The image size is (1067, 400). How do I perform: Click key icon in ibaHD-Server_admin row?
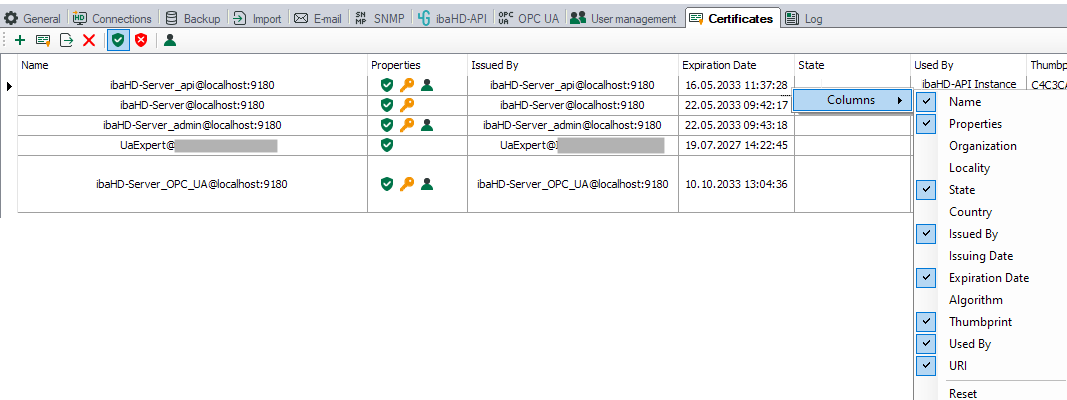(x=407, y=125)
